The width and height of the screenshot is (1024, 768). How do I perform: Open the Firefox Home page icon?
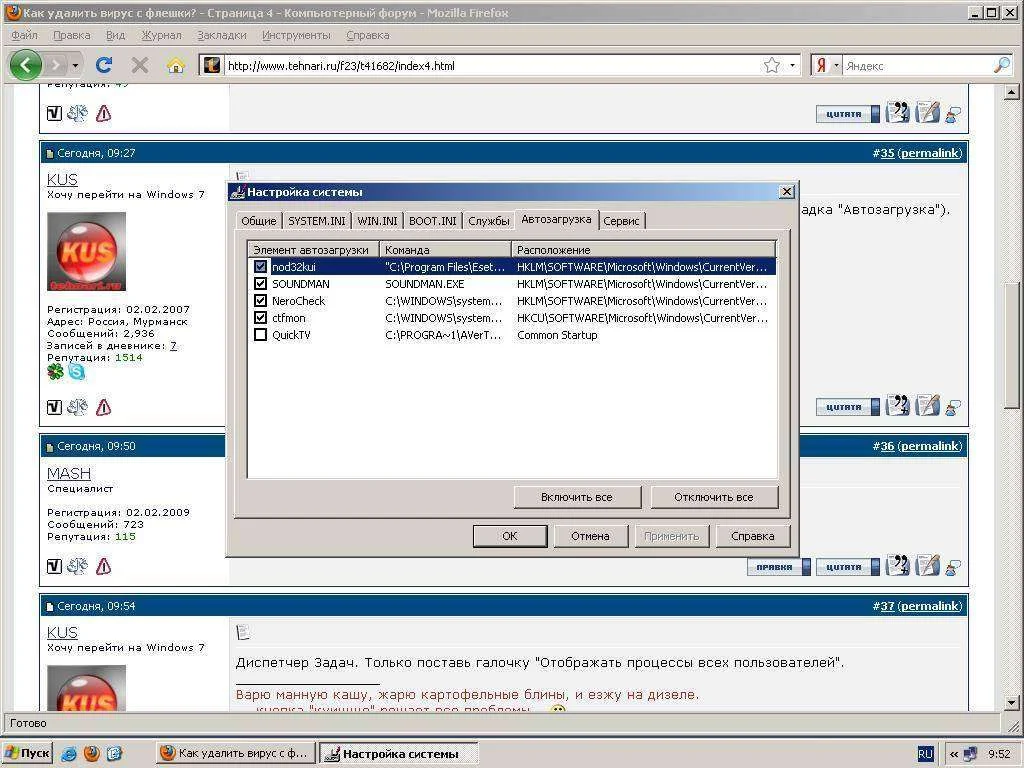tap(175, 65)
